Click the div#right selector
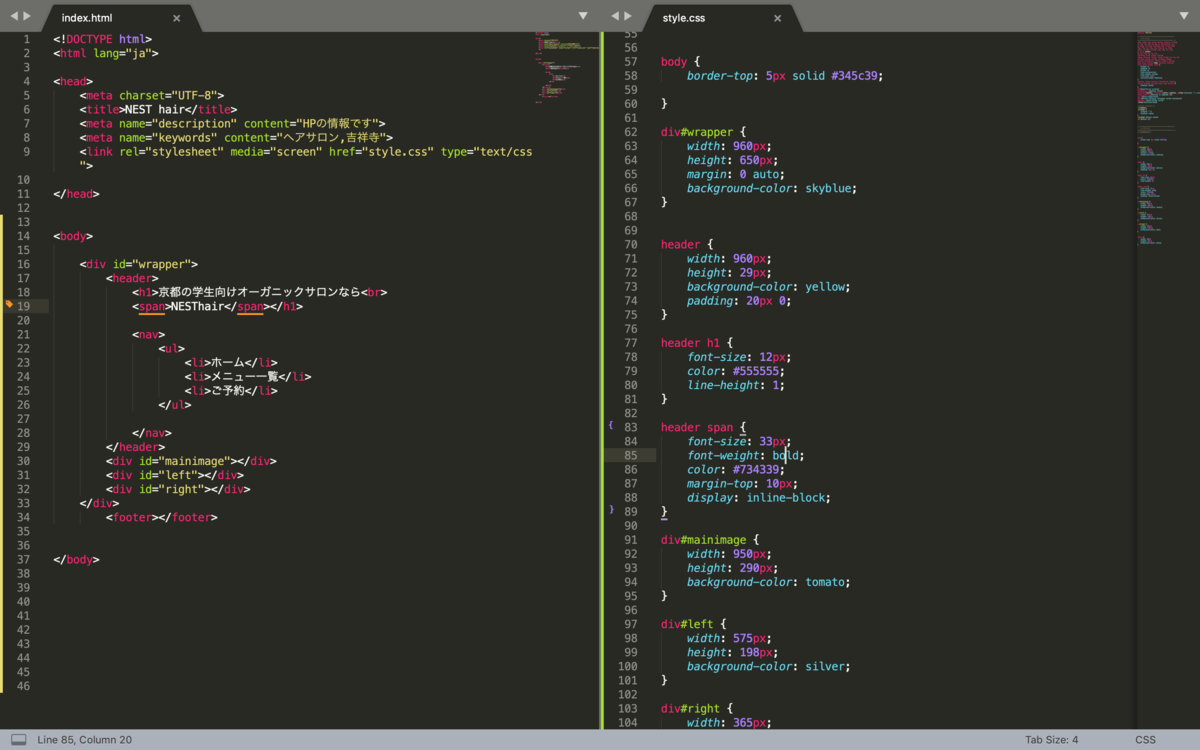 click(690, 708)
